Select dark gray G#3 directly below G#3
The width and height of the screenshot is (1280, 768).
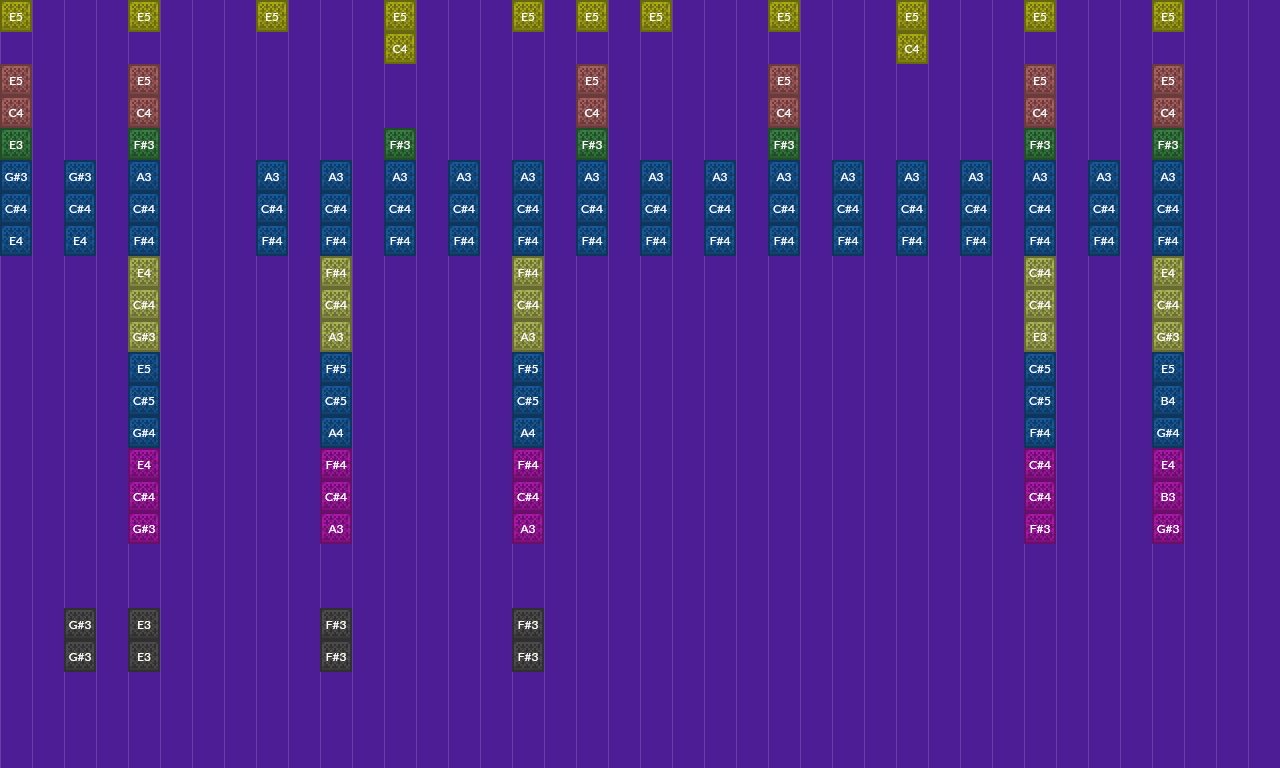pos(80,657)
